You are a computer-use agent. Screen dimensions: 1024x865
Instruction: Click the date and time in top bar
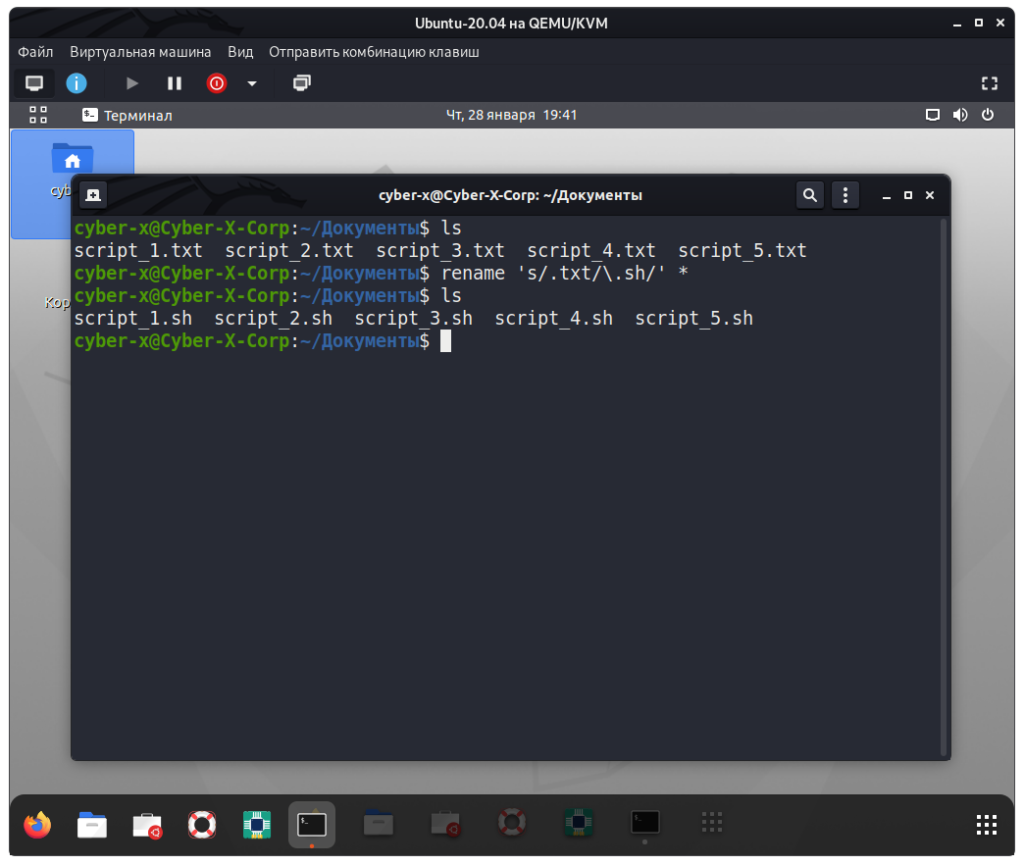511,115
